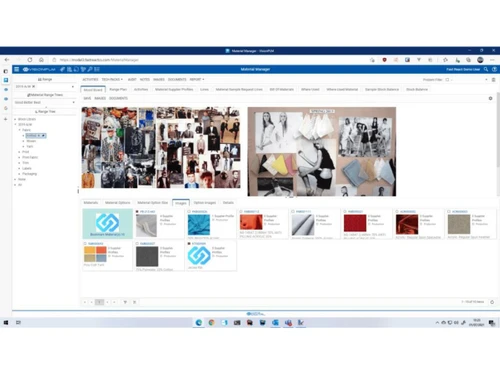Open mood board settings gear icon
The height and width of the screenshot is (375, 500).
[x=490, y=98]
